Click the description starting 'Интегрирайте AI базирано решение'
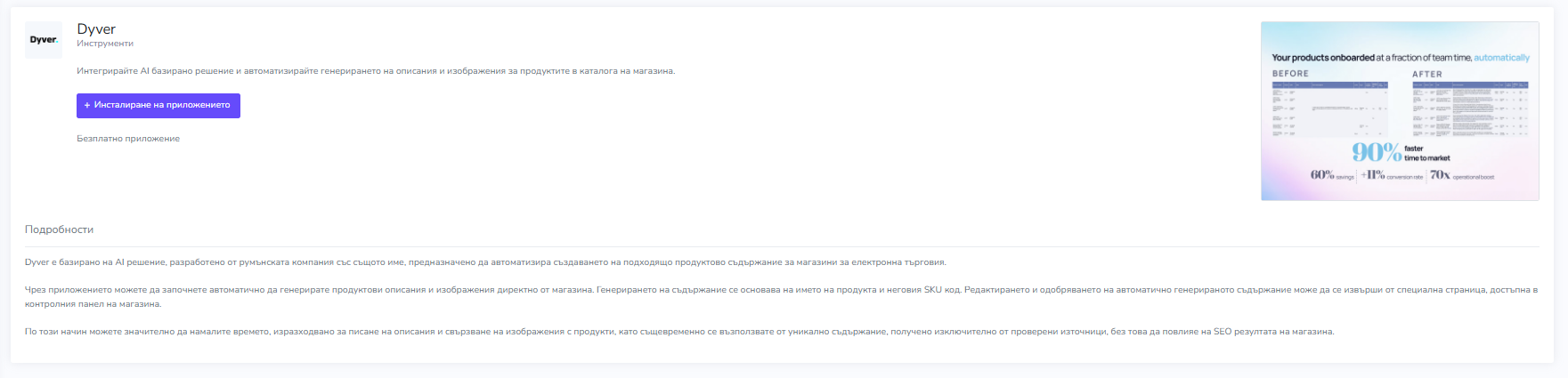 pos(376,71)
